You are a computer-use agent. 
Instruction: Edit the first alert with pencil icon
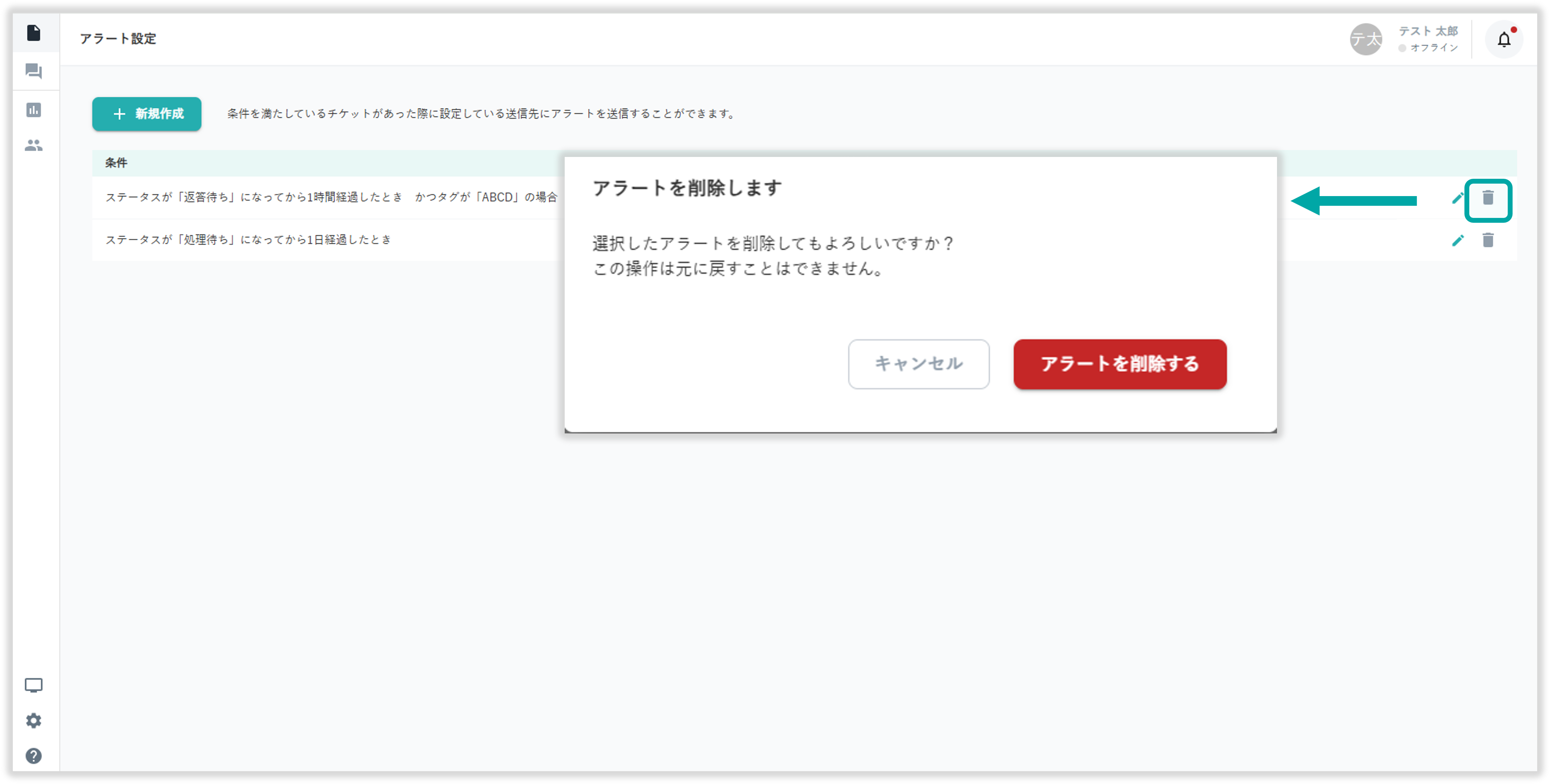click(x=1457, y=198)
